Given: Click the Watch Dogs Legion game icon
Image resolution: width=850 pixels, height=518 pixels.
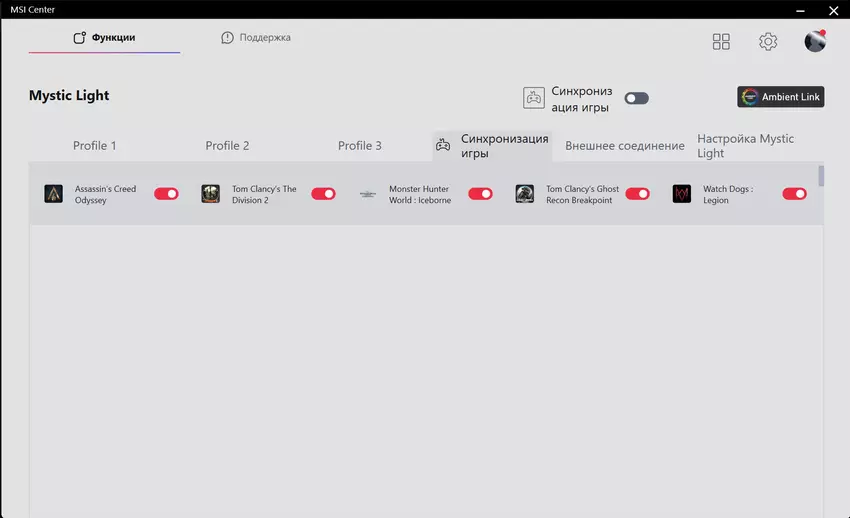Looking at the screenshot, I should point(682,194).
